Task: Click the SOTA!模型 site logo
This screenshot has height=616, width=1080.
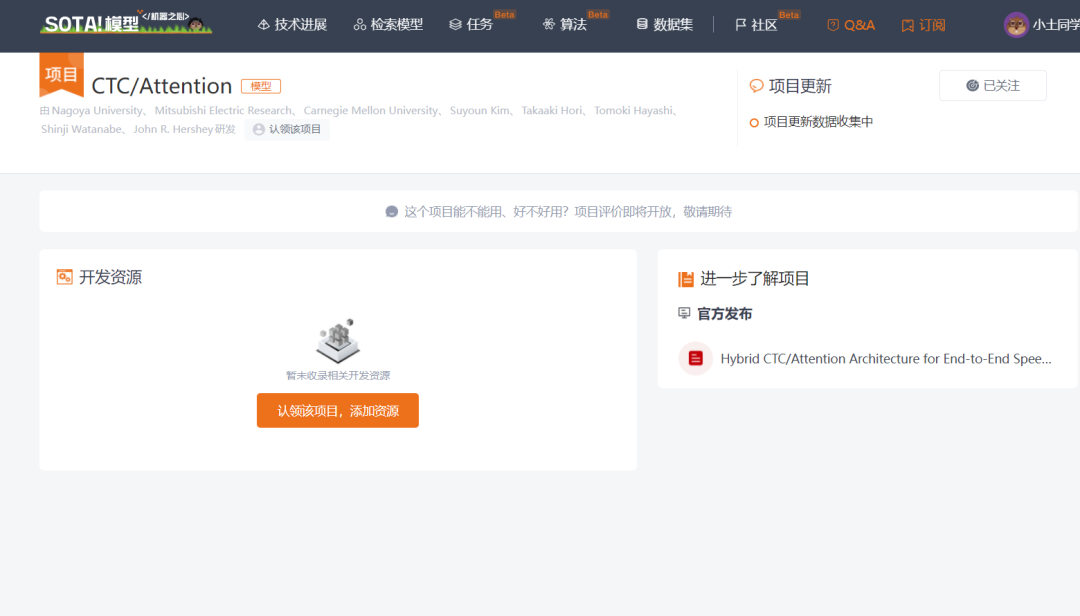Action: tap(126, 23)
